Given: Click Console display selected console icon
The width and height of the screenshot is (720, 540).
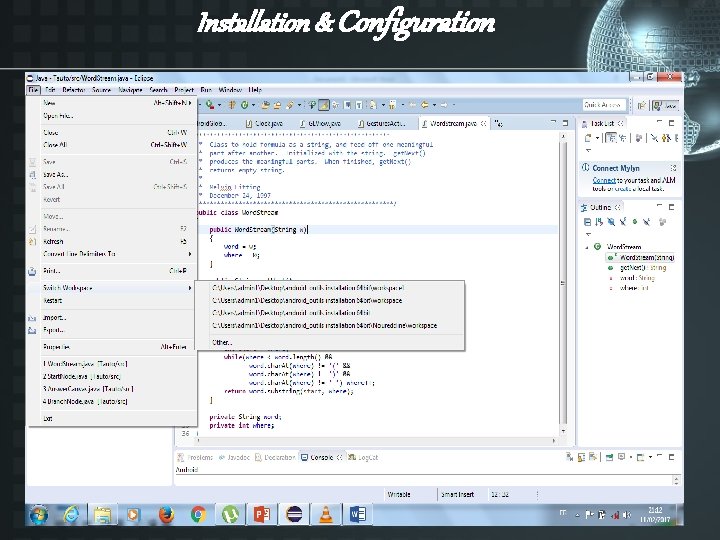Looking at the screenshot, I should click(x=622, y=457).
